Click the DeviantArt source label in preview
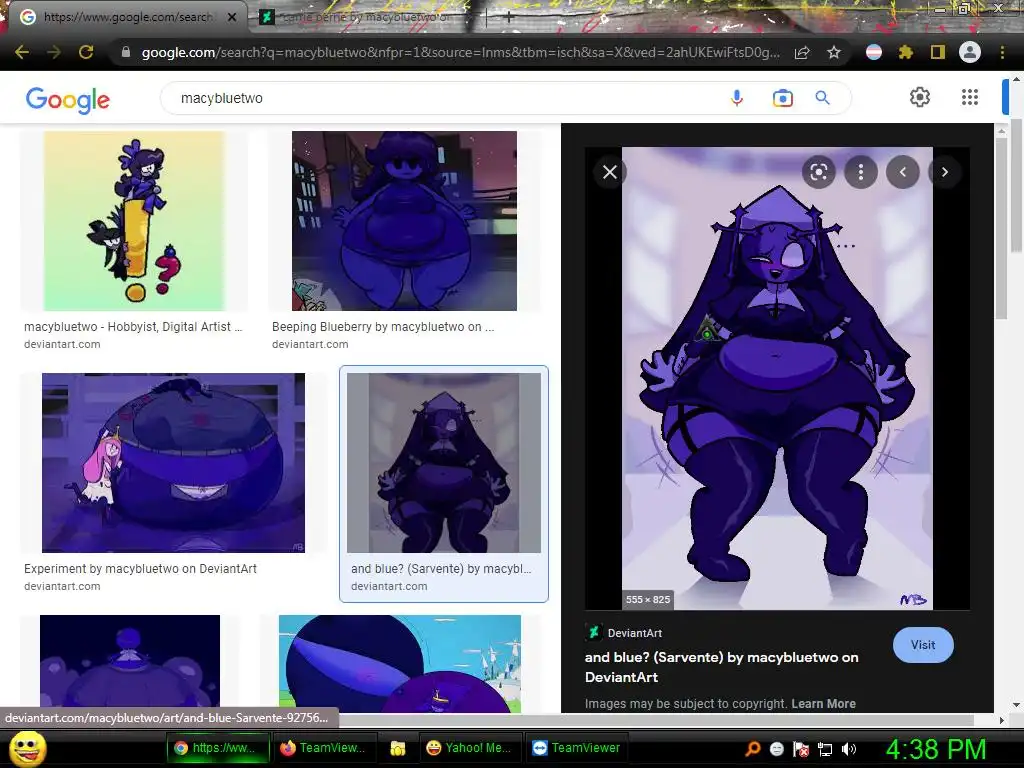Image resolution: width=1024 pixels, height=768 pixels. tap(635, 633)
